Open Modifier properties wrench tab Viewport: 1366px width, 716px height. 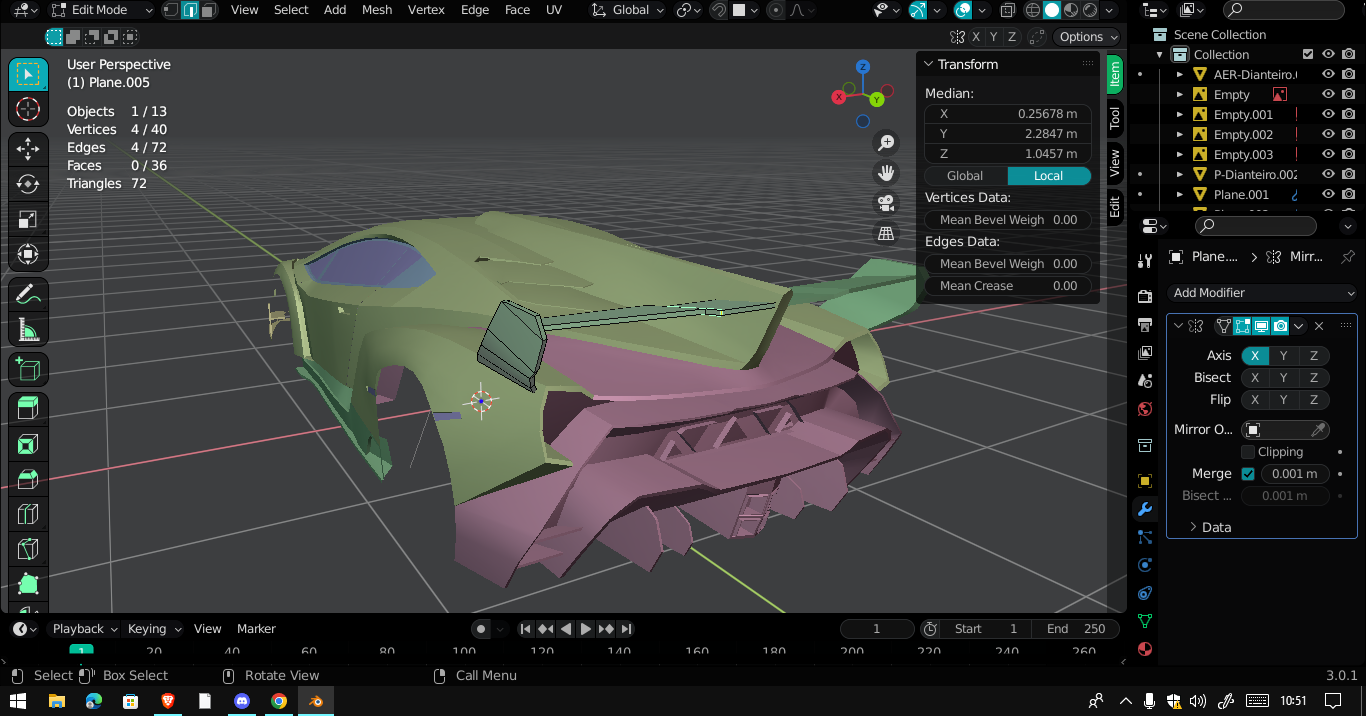coord(1146,509)
